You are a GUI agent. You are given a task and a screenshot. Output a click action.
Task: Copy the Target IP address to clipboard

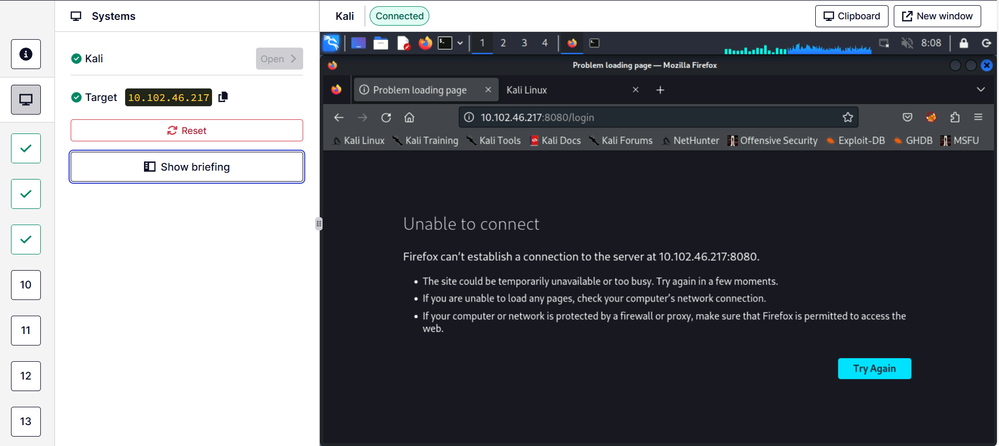[x=223, y=97]
